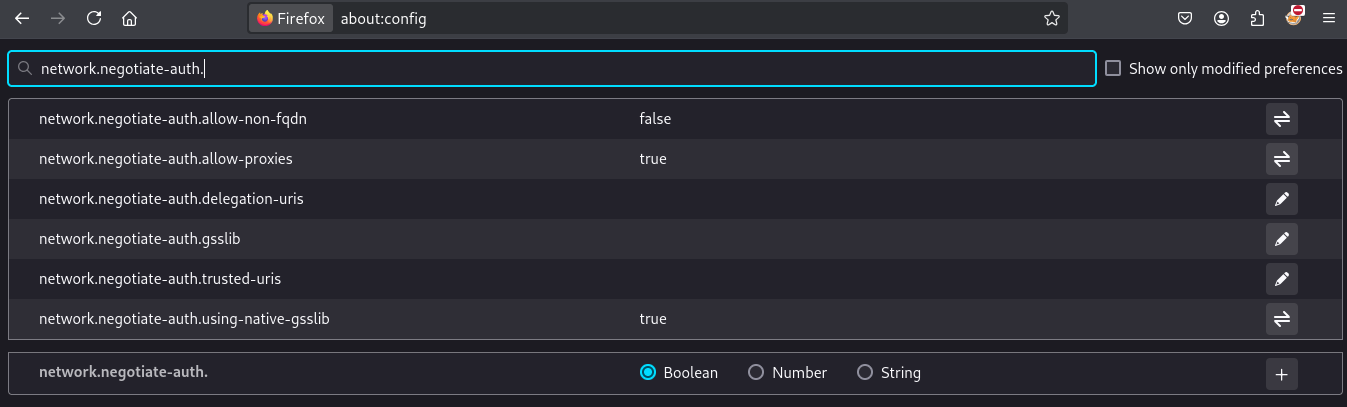The height and width of the screenshot is (407, 1347).
Task: Open the Firefox application hamburger menu
Action: (1329, 18)
